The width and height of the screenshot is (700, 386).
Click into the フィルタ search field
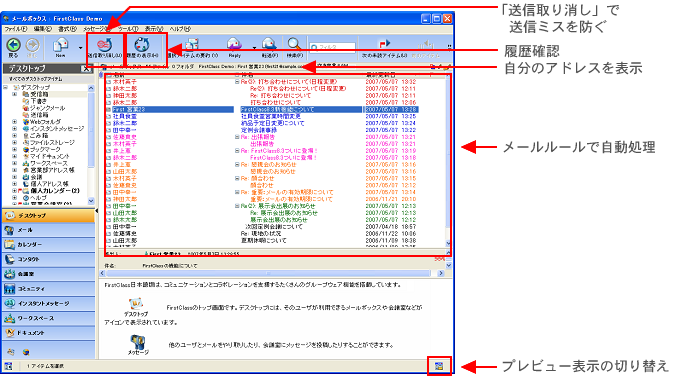tap(333, 47)
